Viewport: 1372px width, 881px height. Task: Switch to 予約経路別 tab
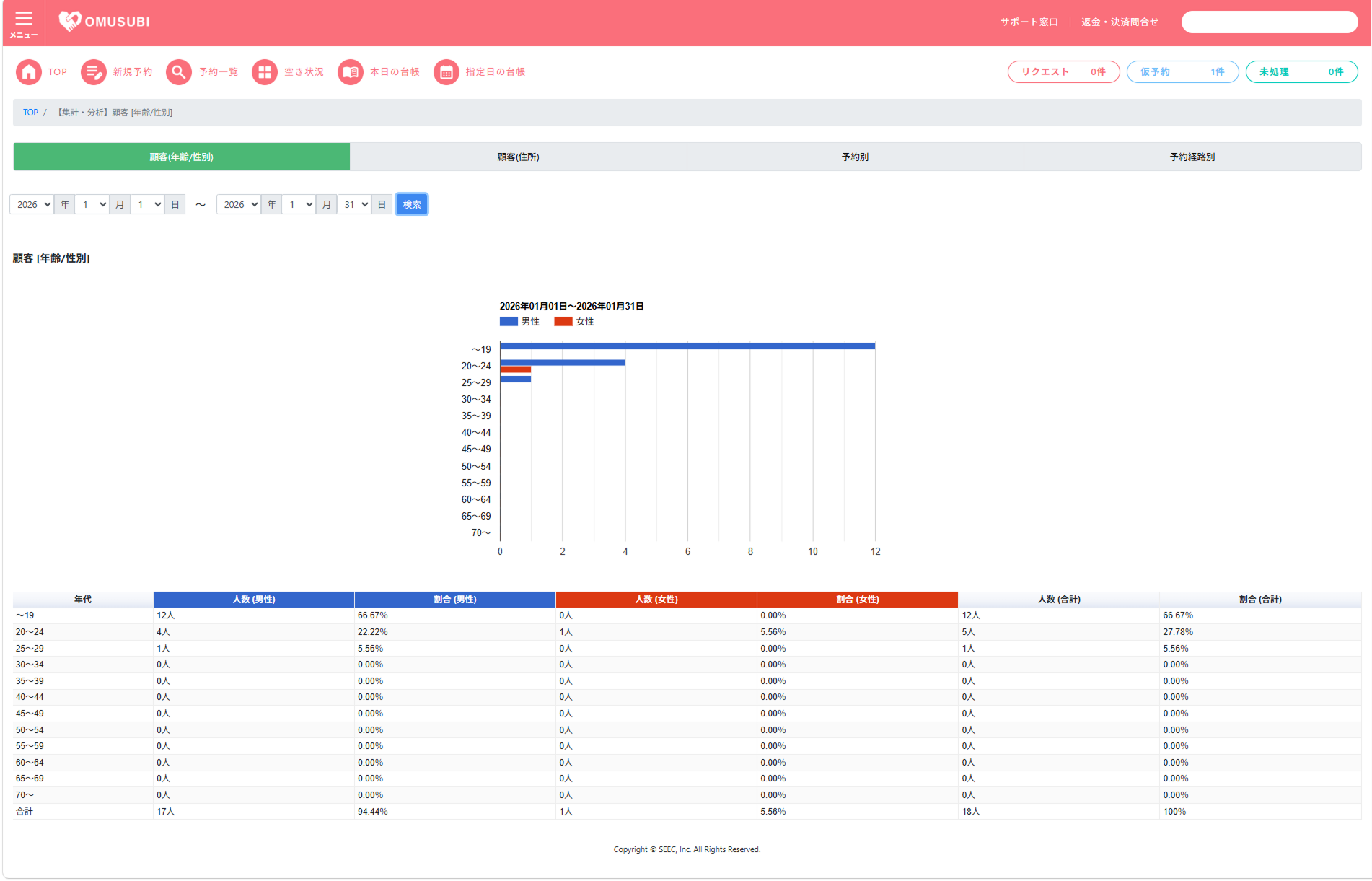[x=1192, y=157]
